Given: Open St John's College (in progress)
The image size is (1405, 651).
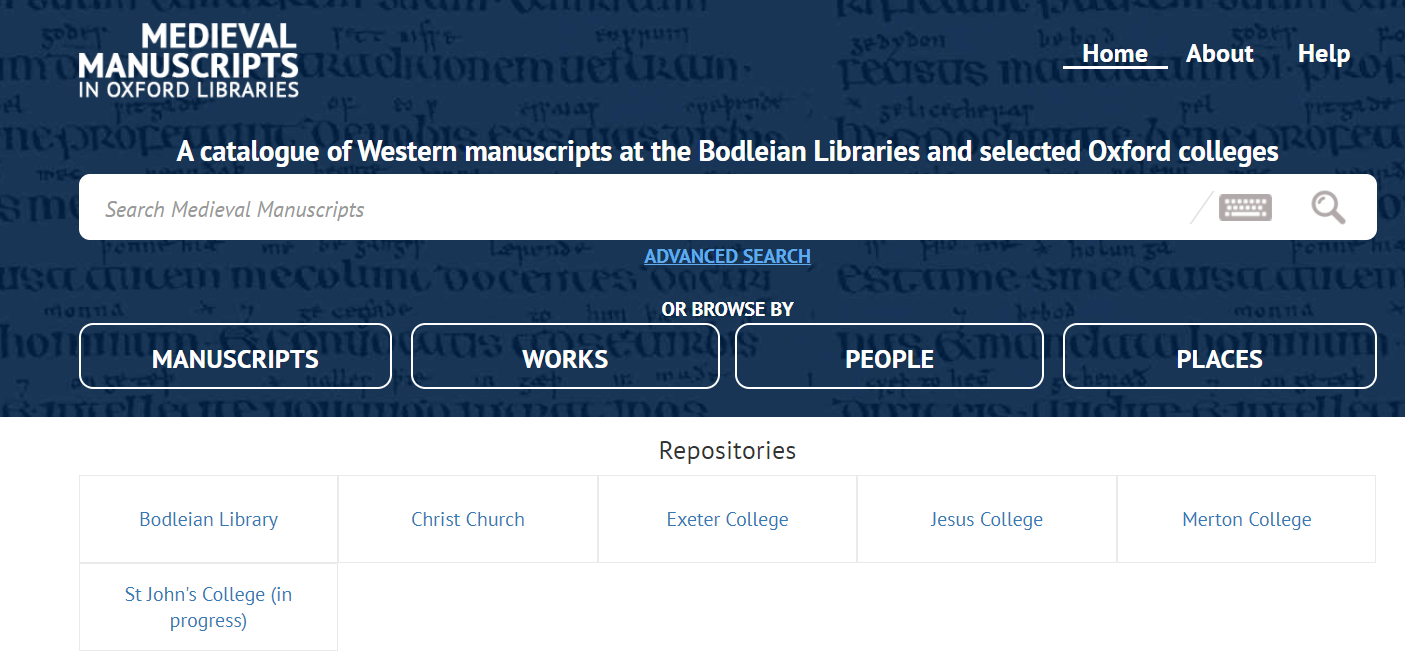Looking at the screenshot, I should 208,607.
